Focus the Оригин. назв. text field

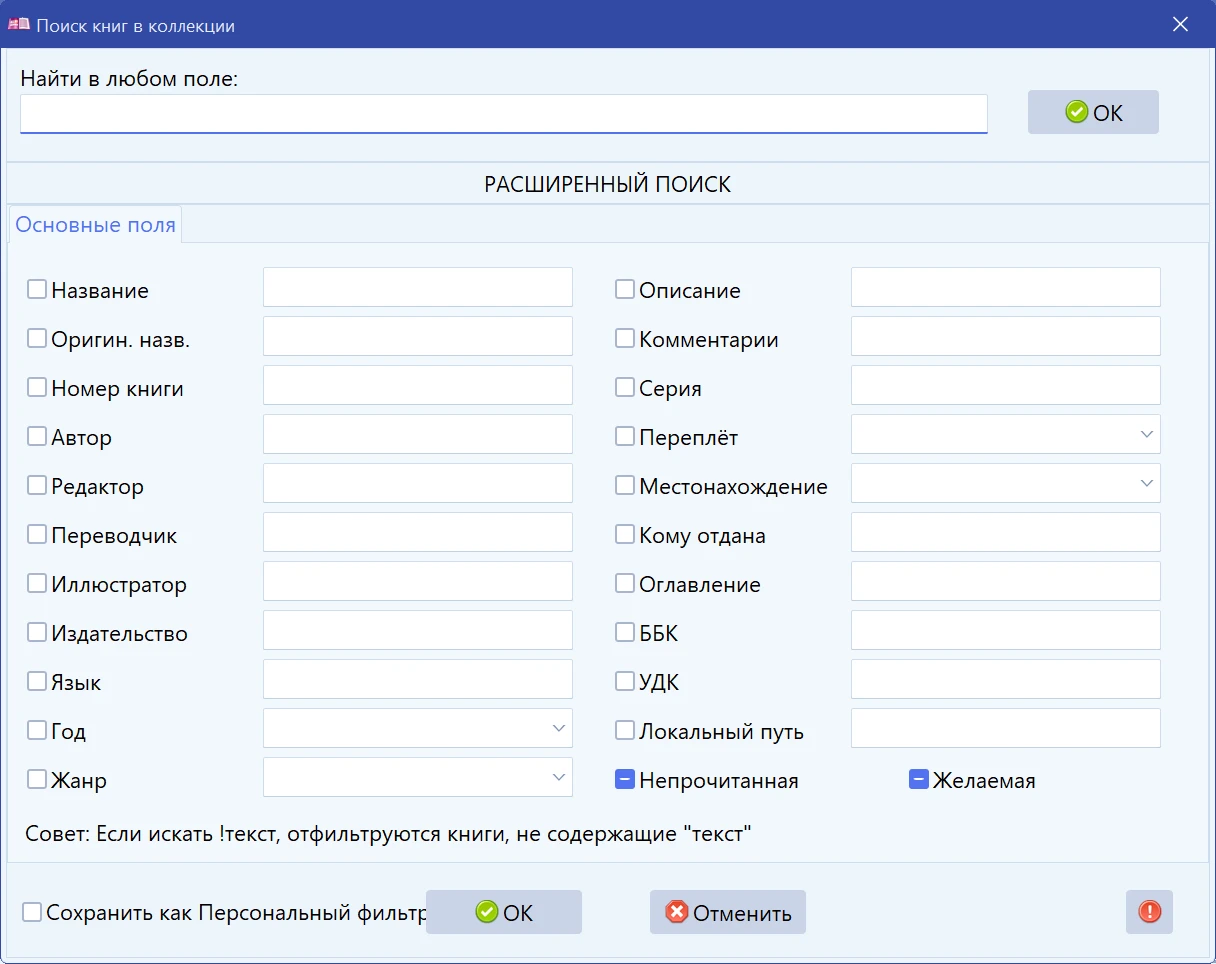[x=418, y=336]
